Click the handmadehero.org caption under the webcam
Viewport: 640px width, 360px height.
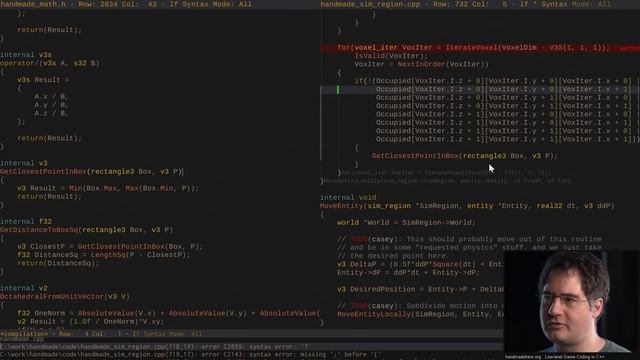pyautogui.click(x=556, y=357)
